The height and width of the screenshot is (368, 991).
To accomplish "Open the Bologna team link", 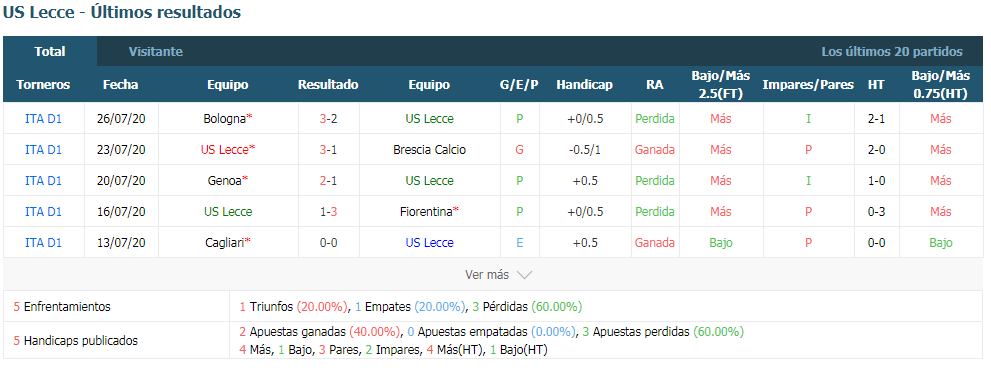I will point(224,118).
